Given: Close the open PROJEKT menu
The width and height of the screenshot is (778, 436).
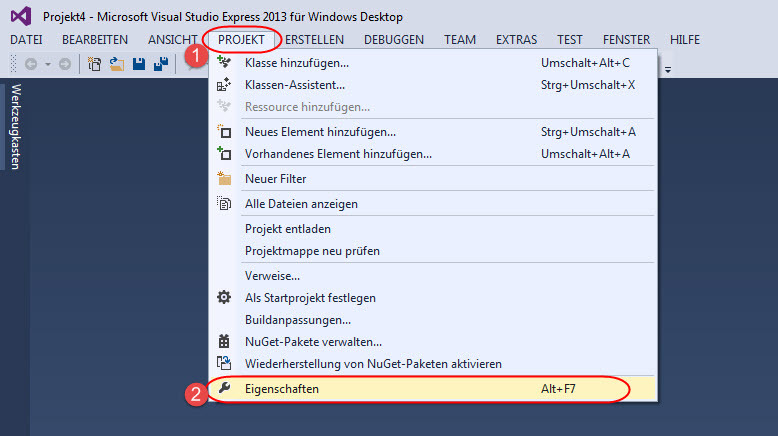Looking at the screenshot, I should click(241, 40).
